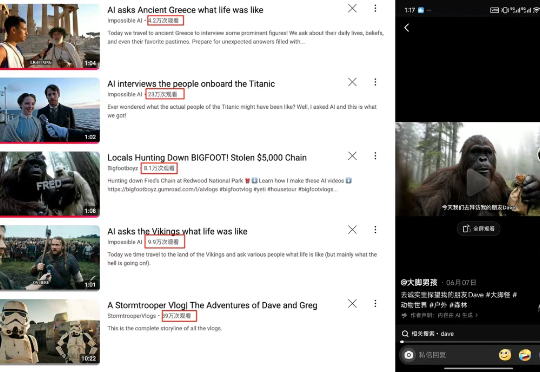Click the Stormtrooper '10:22' duration badge
The image size is (540, 372).
[x=89, y=359]
